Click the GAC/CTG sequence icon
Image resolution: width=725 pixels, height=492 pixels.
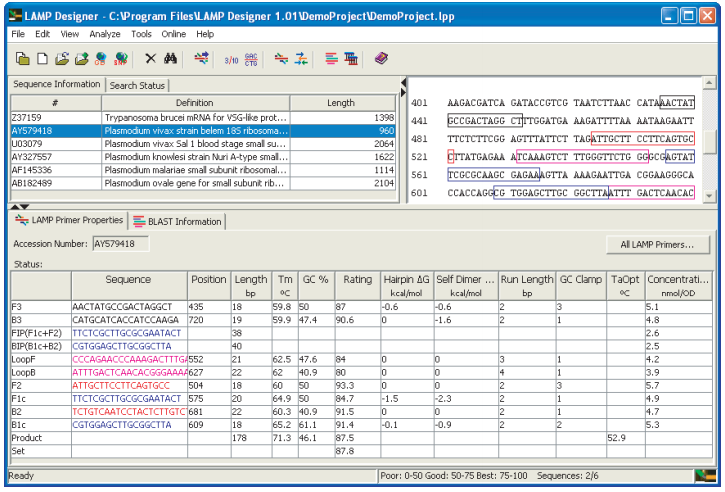point(251,59)
